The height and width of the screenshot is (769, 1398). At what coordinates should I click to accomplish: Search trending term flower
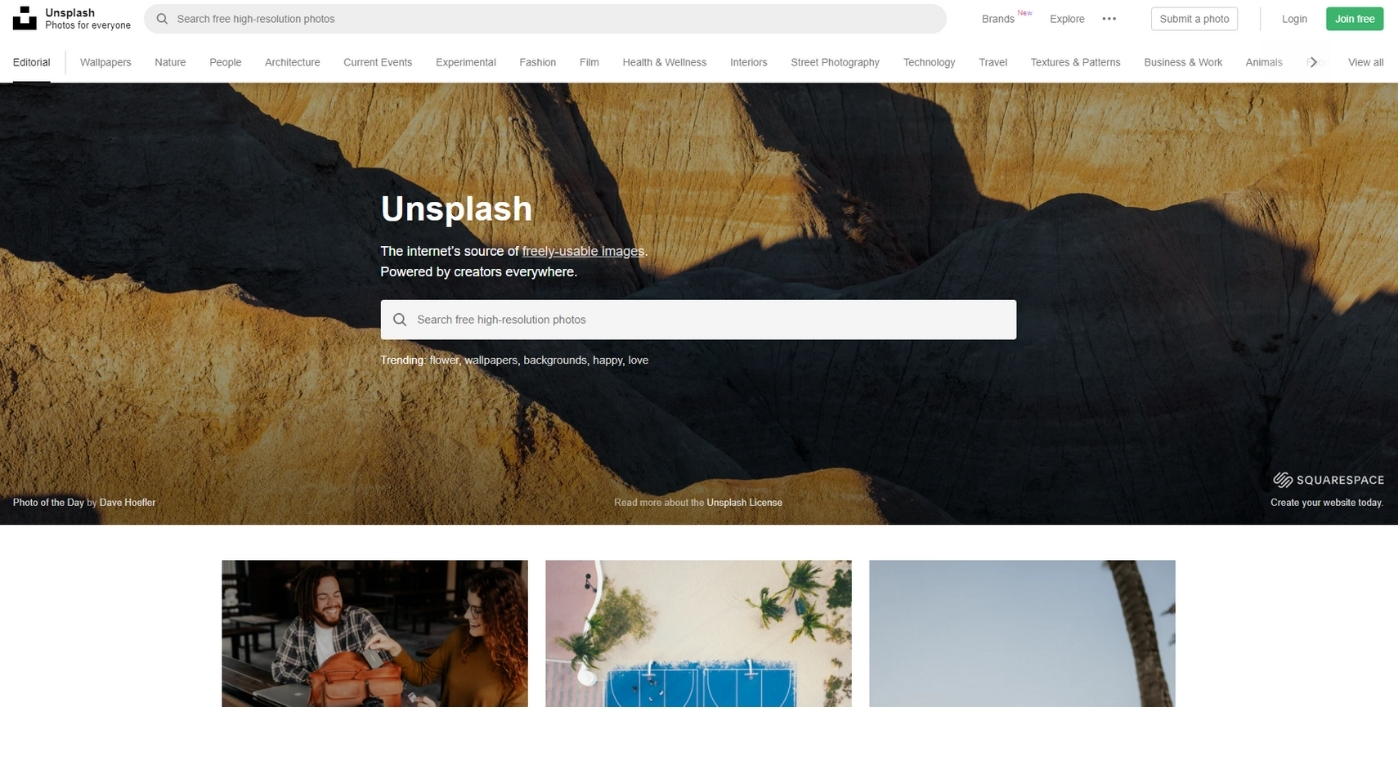(444, 360)
